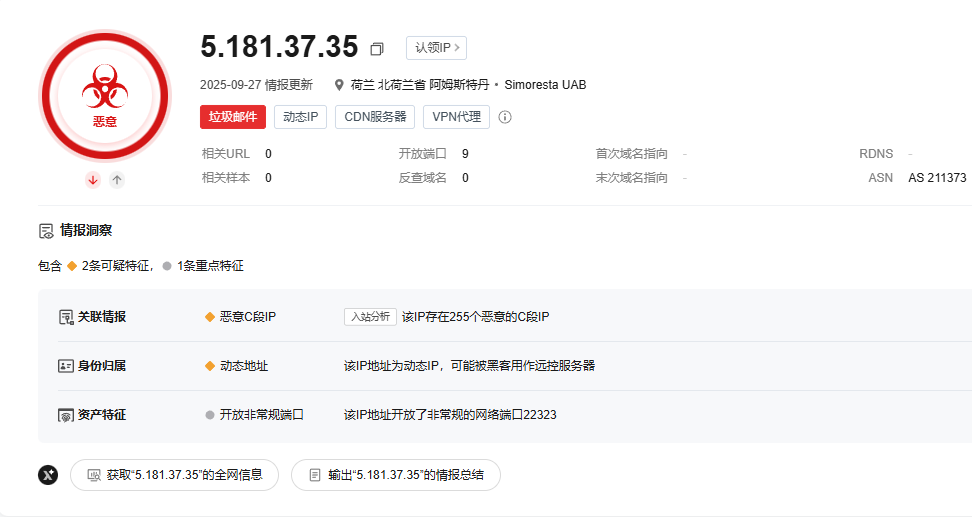Click the black X AI assistant icon
The image size is (972, 517).
click(x=48, y=475)
